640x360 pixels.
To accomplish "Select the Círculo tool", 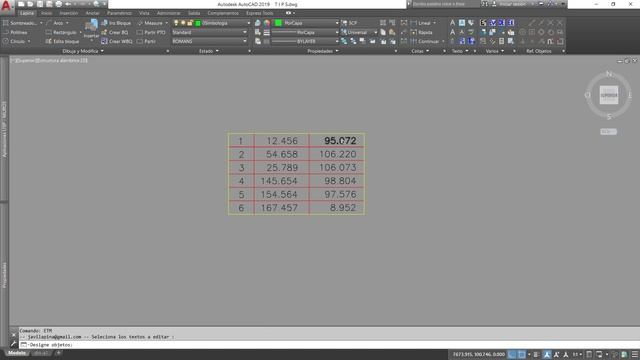I will (16, 41).
